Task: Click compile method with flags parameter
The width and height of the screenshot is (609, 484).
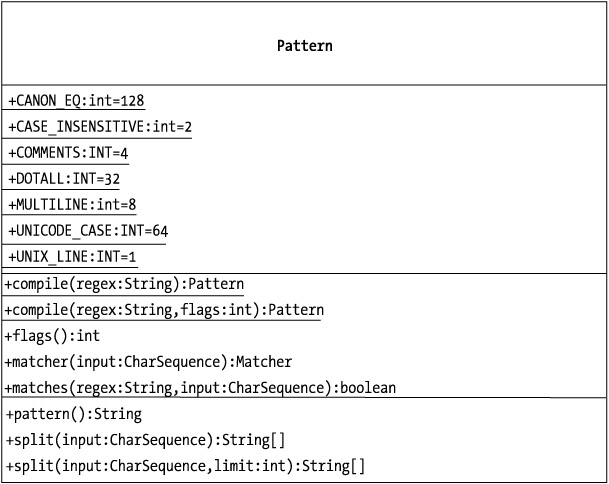Action: coord(164,310)
